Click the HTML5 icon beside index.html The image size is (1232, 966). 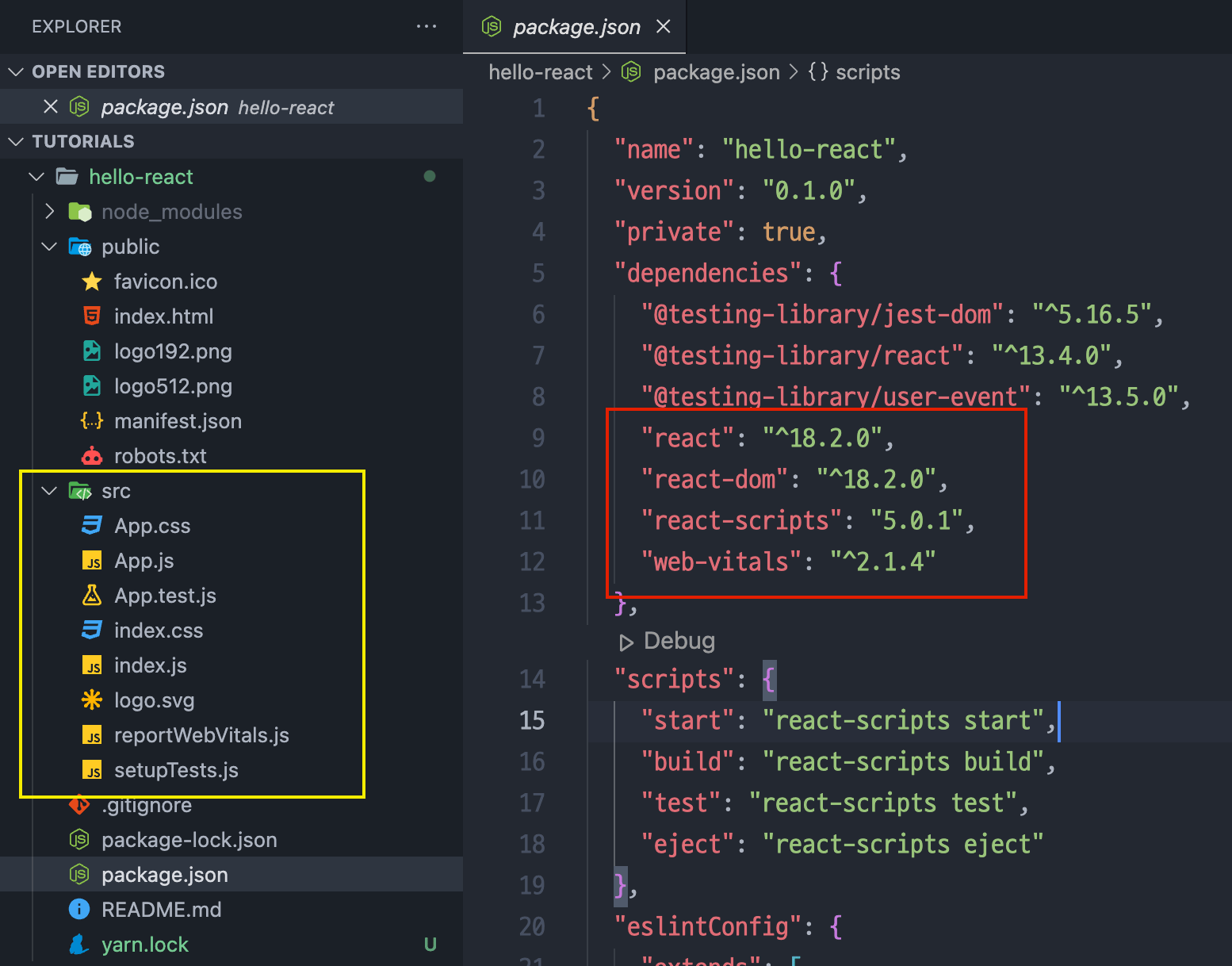pyautogui.click(x=92, y=316)
